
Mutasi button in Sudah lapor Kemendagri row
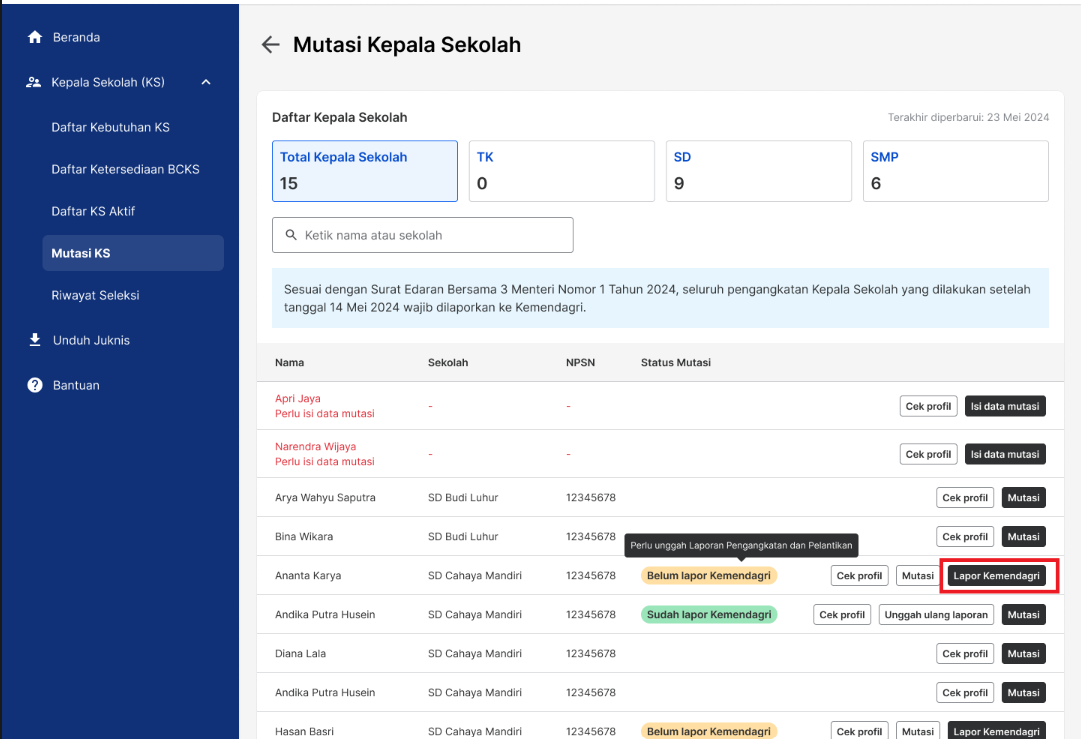coord(1024,615)
